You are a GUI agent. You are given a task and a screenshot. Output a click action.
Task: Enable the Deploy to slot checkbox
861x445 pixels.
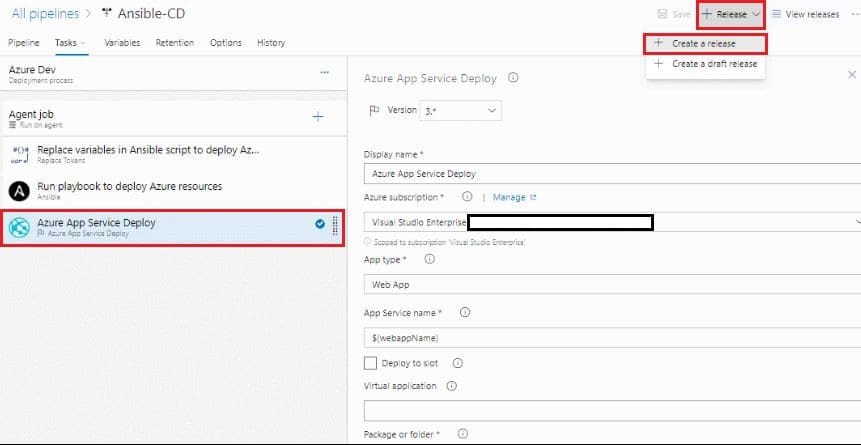coord(371,363)
